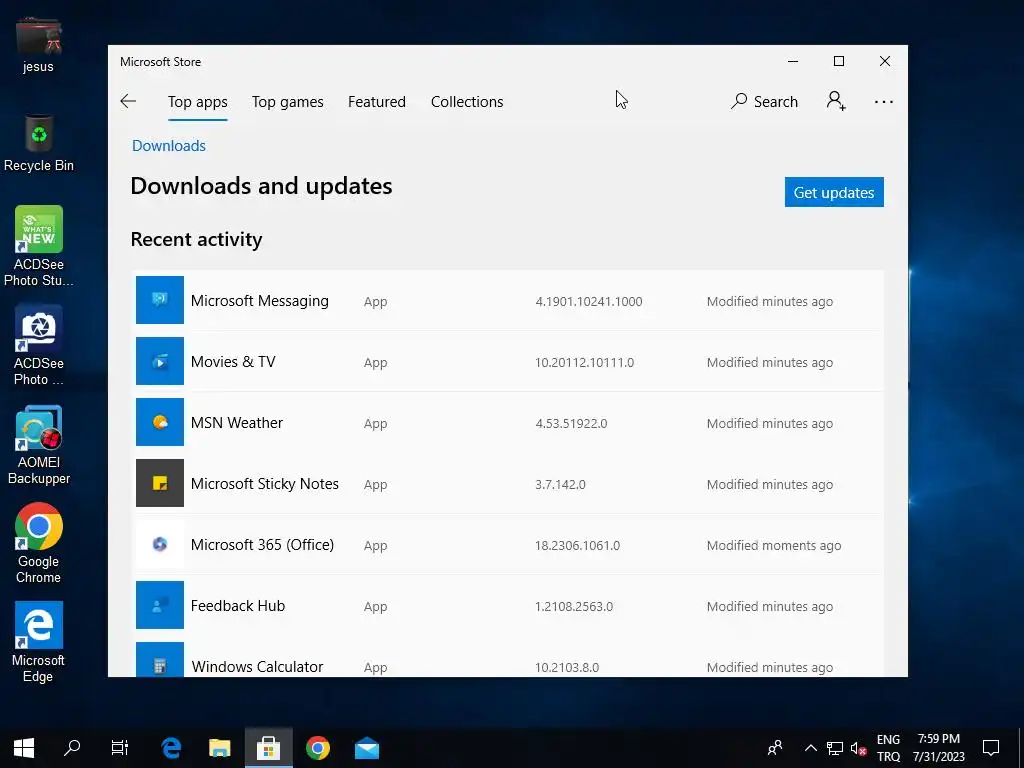Open MSN Weather entry name
1024x768 pixels.
pos(236,423)
